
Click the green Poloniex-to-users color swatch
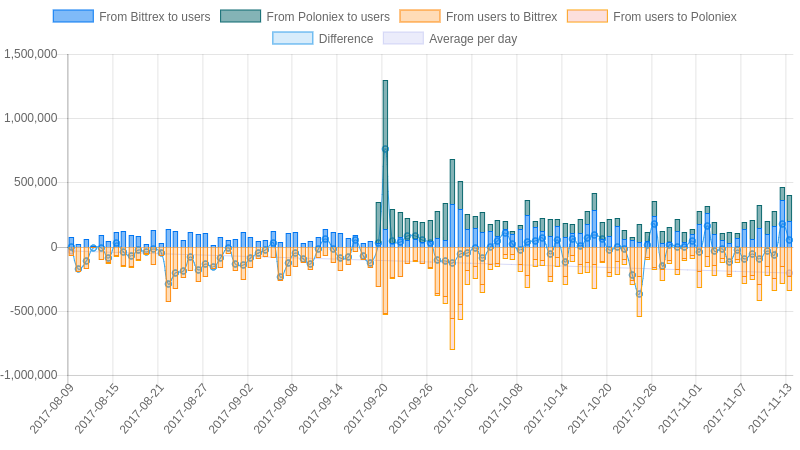coord(240,16)
